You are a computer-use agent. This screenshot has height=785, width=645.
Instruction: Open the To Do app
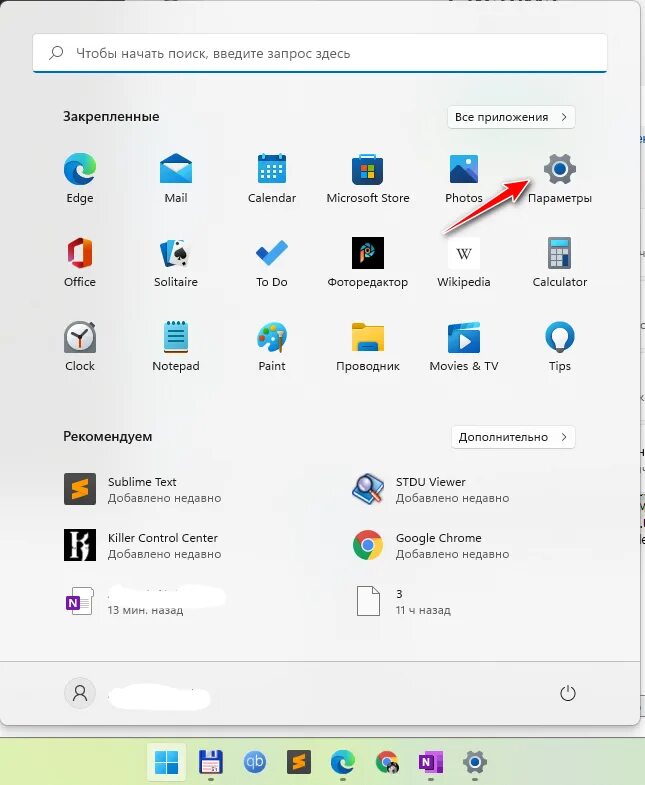pyautogui.click(x=272, y=263)
